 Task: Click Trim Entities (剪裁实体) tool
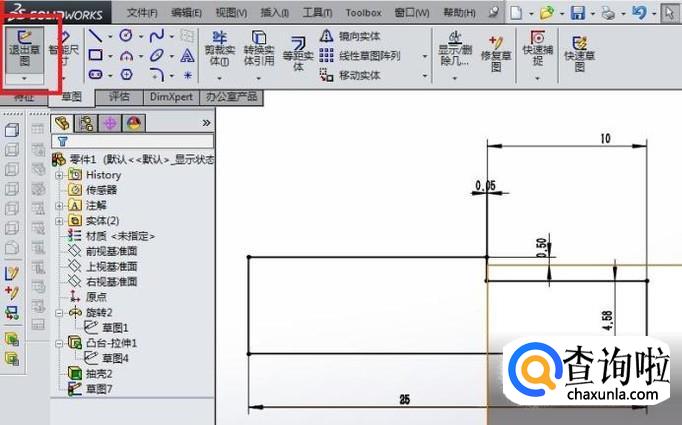pyautogui.click(x=220, y=49)
